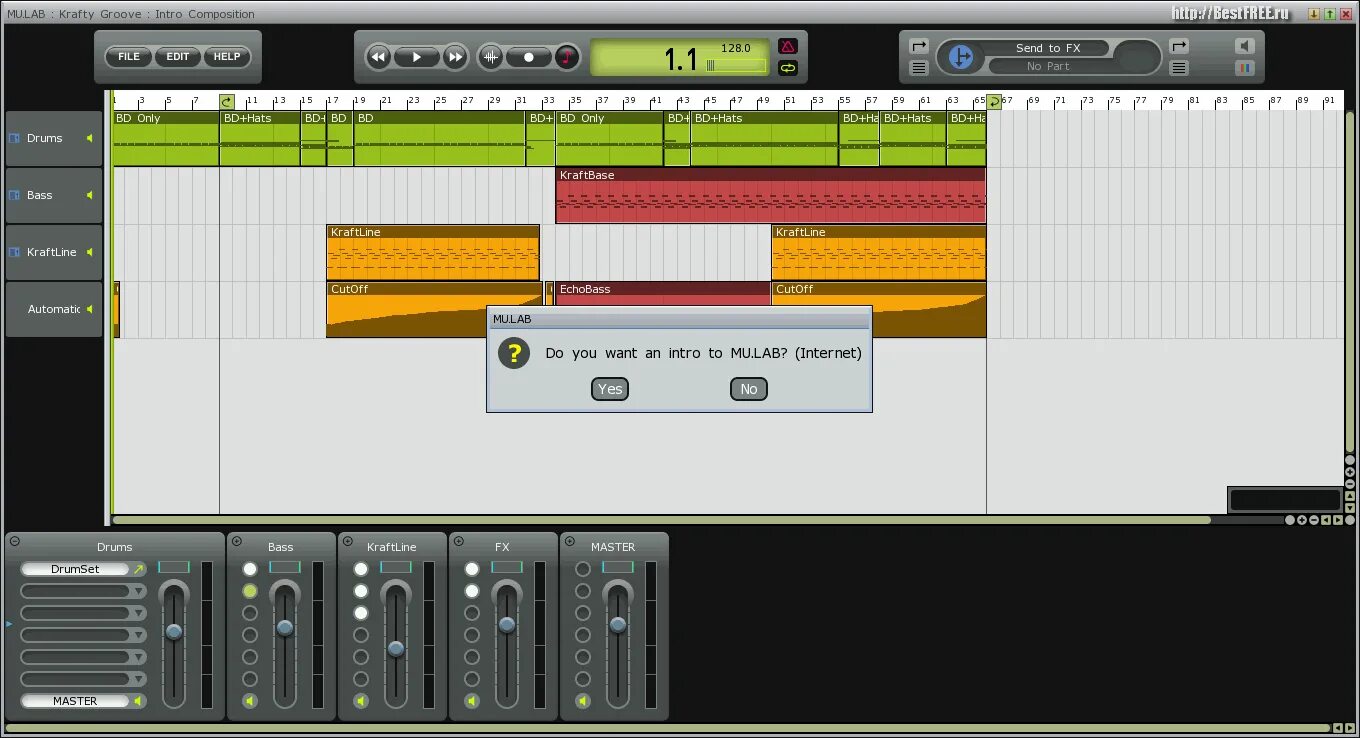
Task: Click the loop end marker in ruler
Action: 994,101
